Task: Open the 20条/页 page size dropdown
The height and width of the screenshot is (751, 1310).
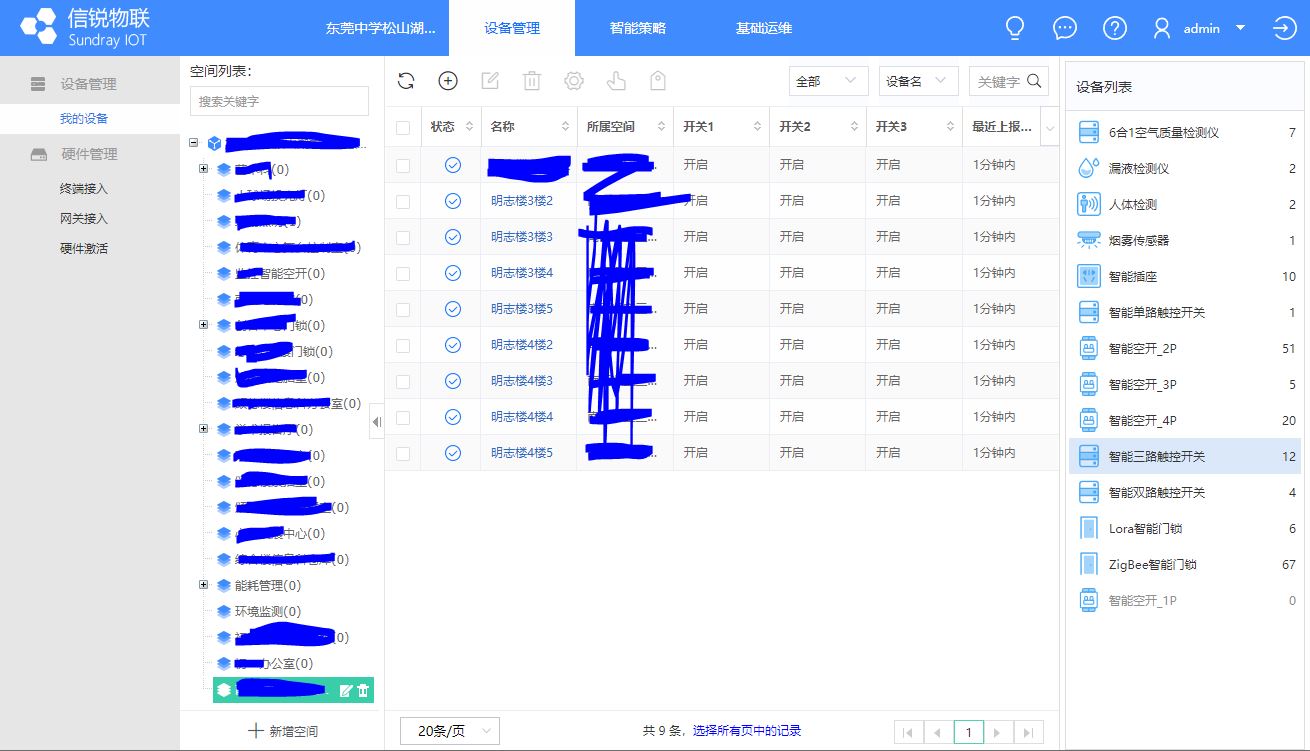Action: [449, 731]
